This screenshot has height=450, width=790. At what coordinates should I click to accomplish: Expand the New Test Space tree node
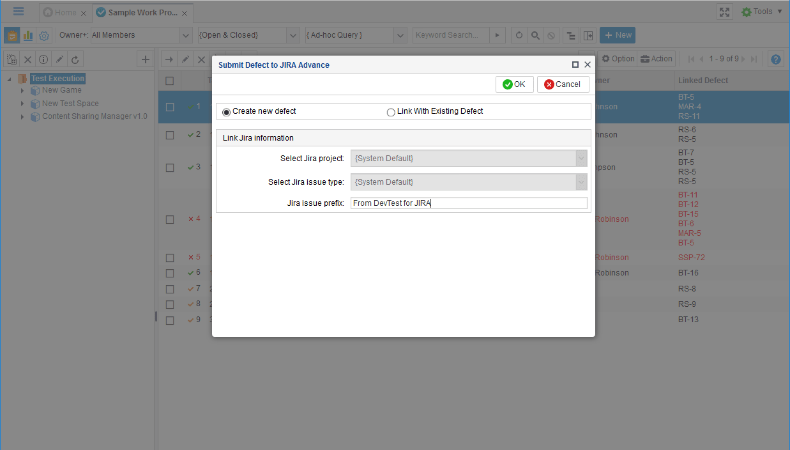point(22,103)
